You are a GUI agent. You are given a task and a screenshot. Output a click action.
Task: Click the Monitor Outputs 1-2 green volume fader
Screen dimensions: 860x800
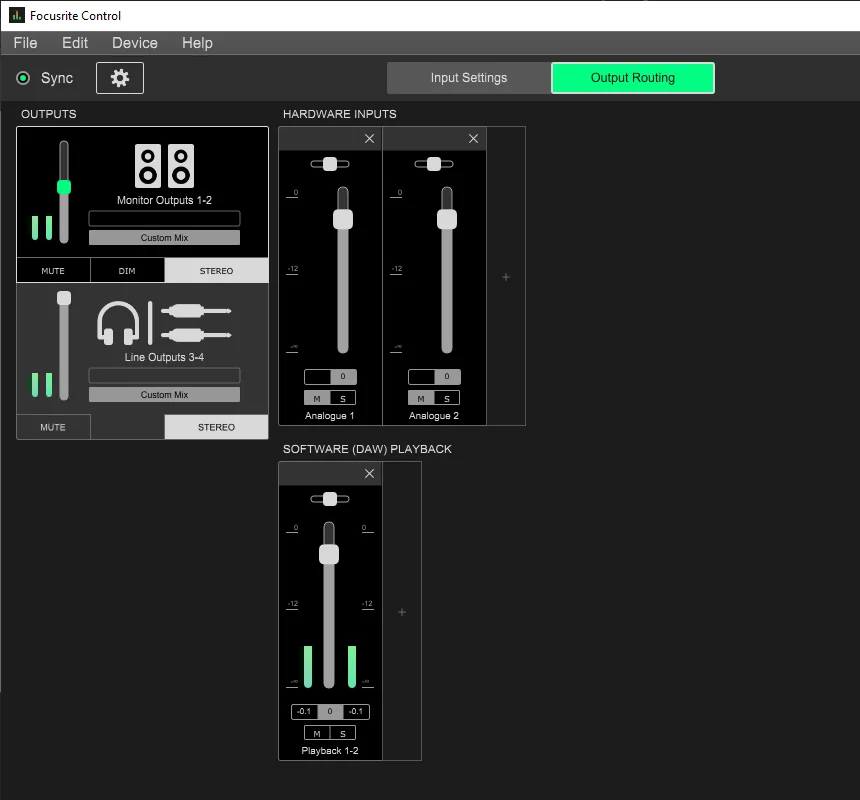pos(64,187)
